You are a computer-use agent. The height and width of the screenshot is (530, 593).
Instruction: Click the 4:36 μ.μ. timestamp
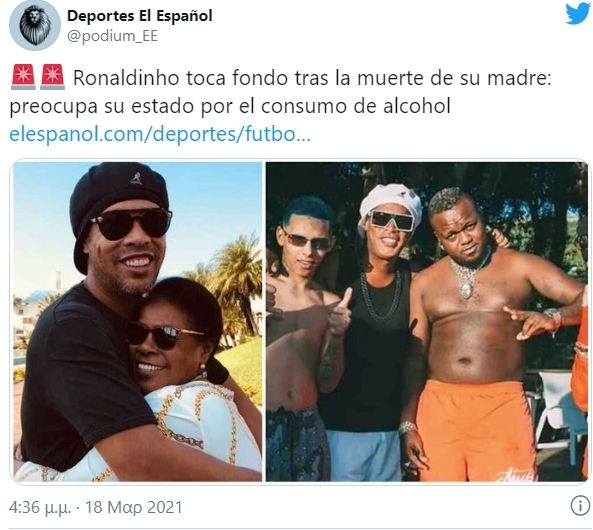point(40,507)
